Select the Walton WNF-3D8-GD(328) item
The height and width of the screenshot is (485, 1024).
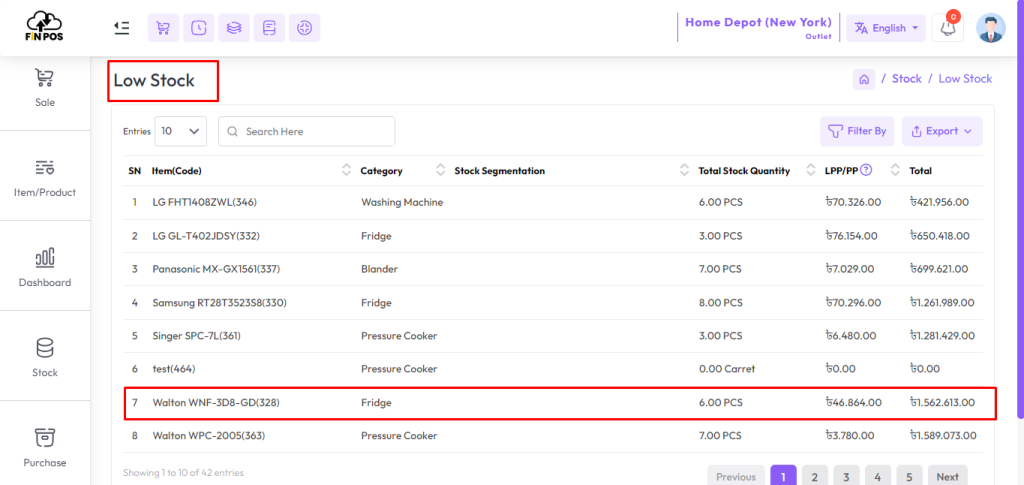tap(216, 403)
